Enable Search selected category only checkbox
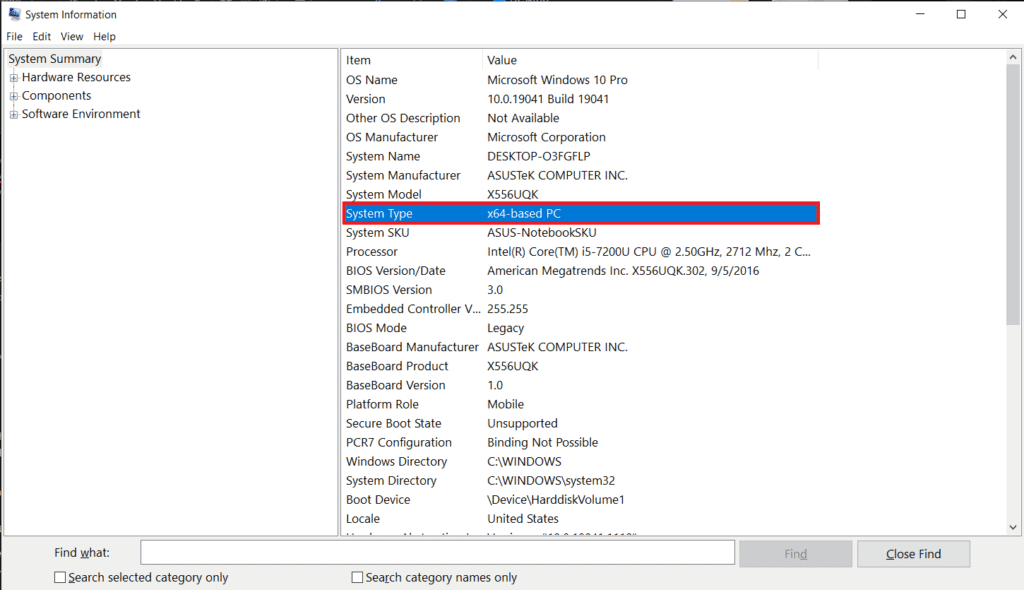The width and height of the screenshot is (1024, 590). tap(60, 577)
